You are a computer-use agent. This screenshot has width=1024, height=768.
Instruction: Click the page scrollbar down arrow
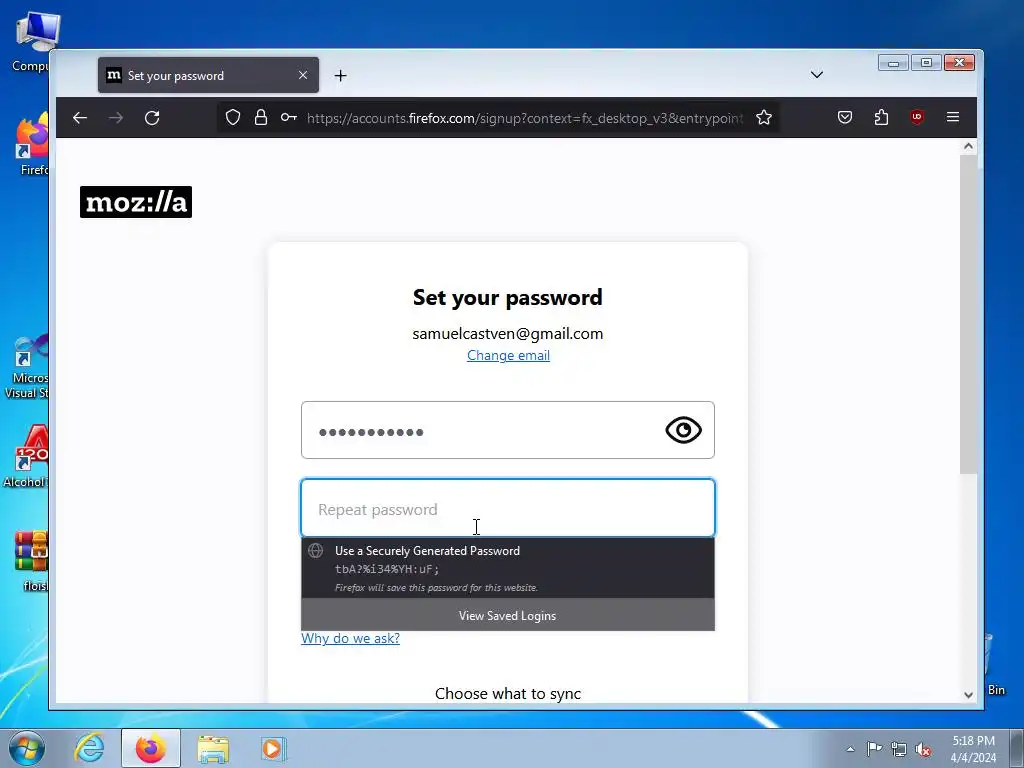[x=968, y=695]
